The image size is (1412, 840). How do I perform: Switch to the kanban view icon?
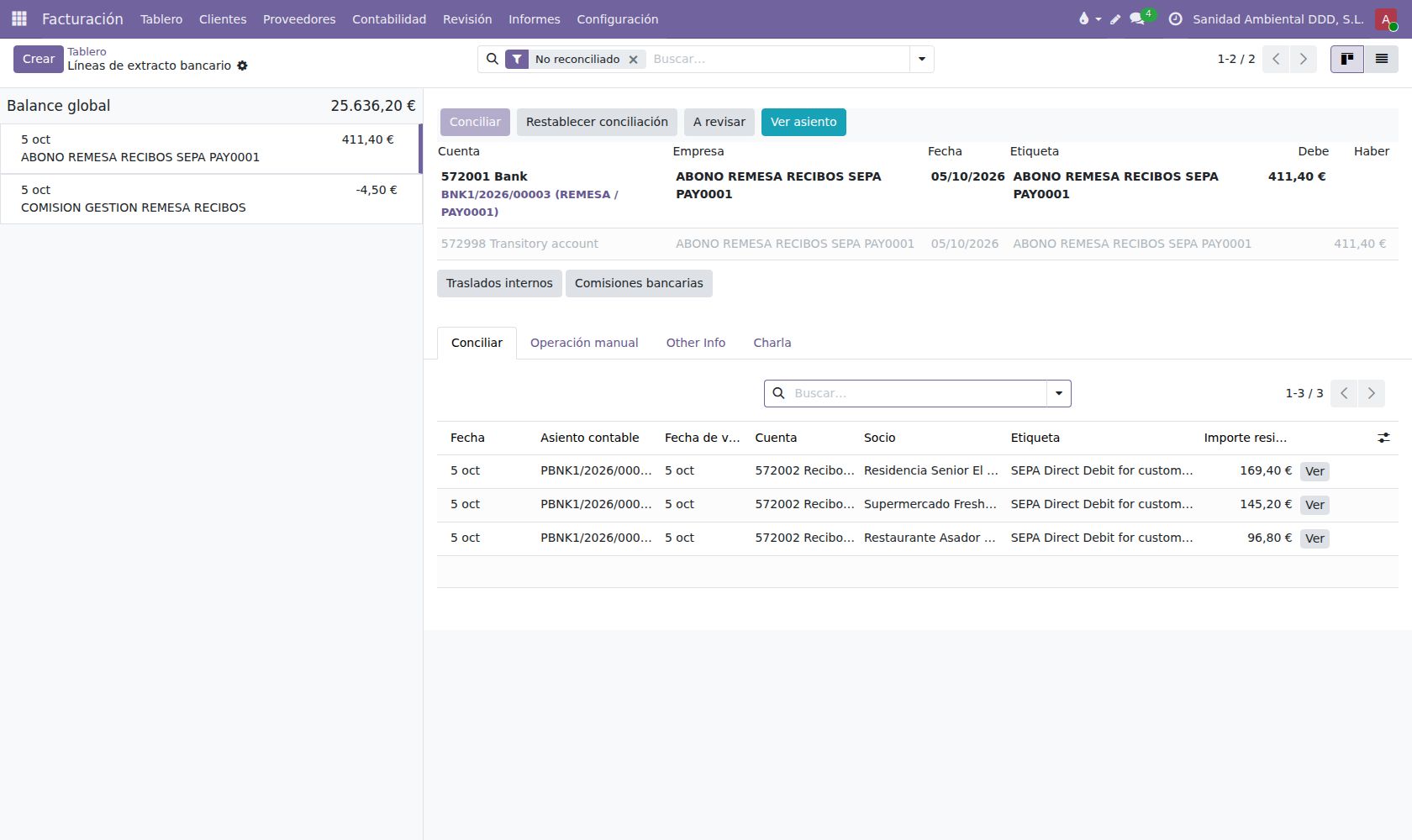1347,59
